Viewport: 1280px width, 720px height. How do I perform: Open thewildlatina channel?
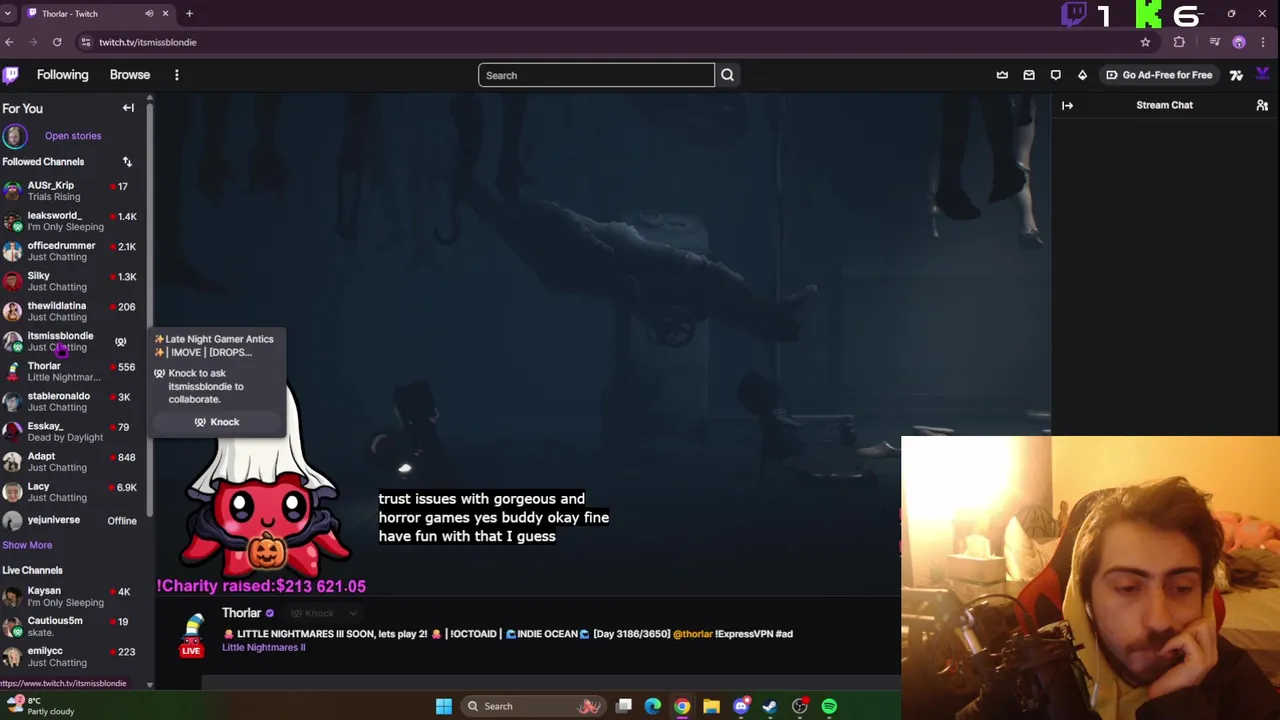[x=73, y=311]
